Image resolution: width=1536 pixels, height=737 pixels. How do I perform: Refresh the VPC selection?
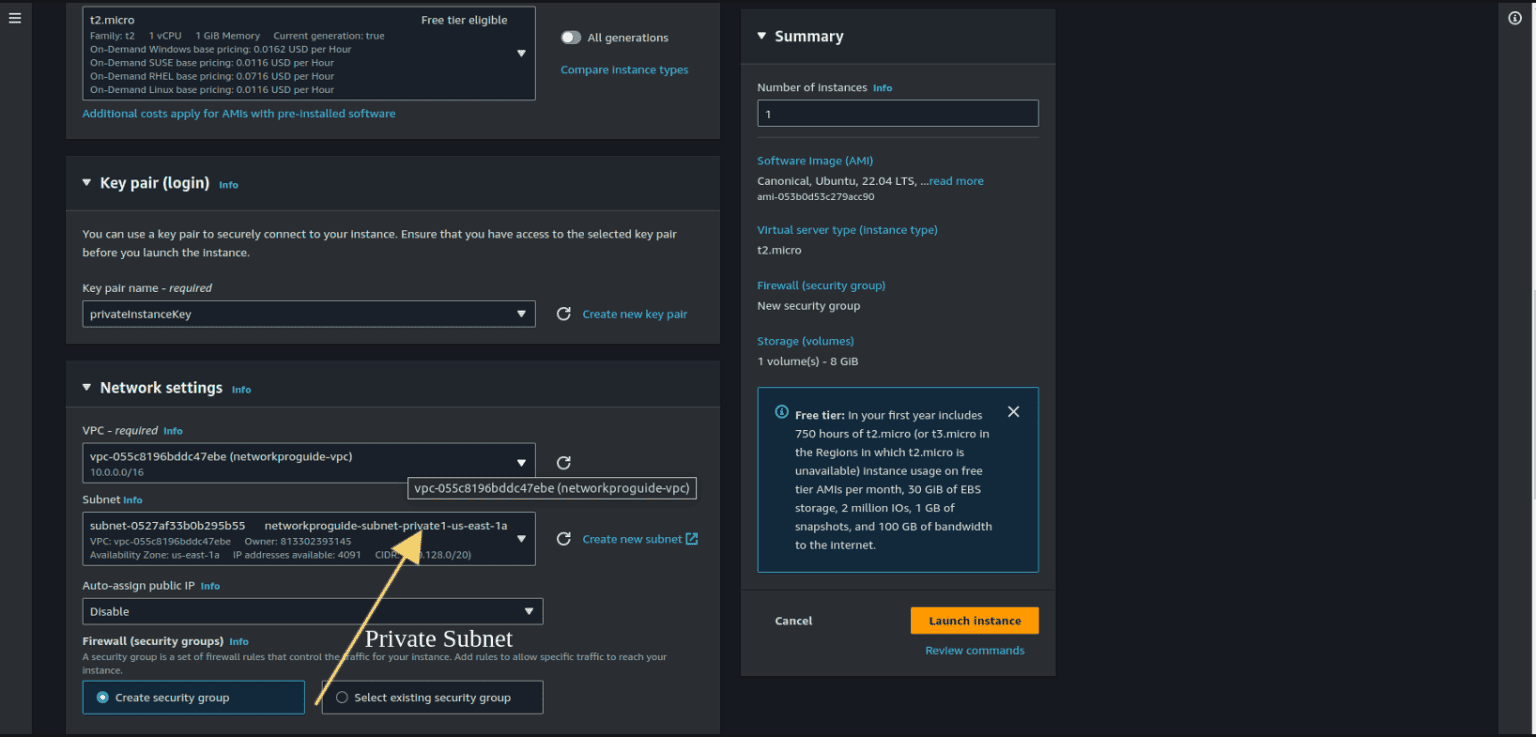[563, 462]
